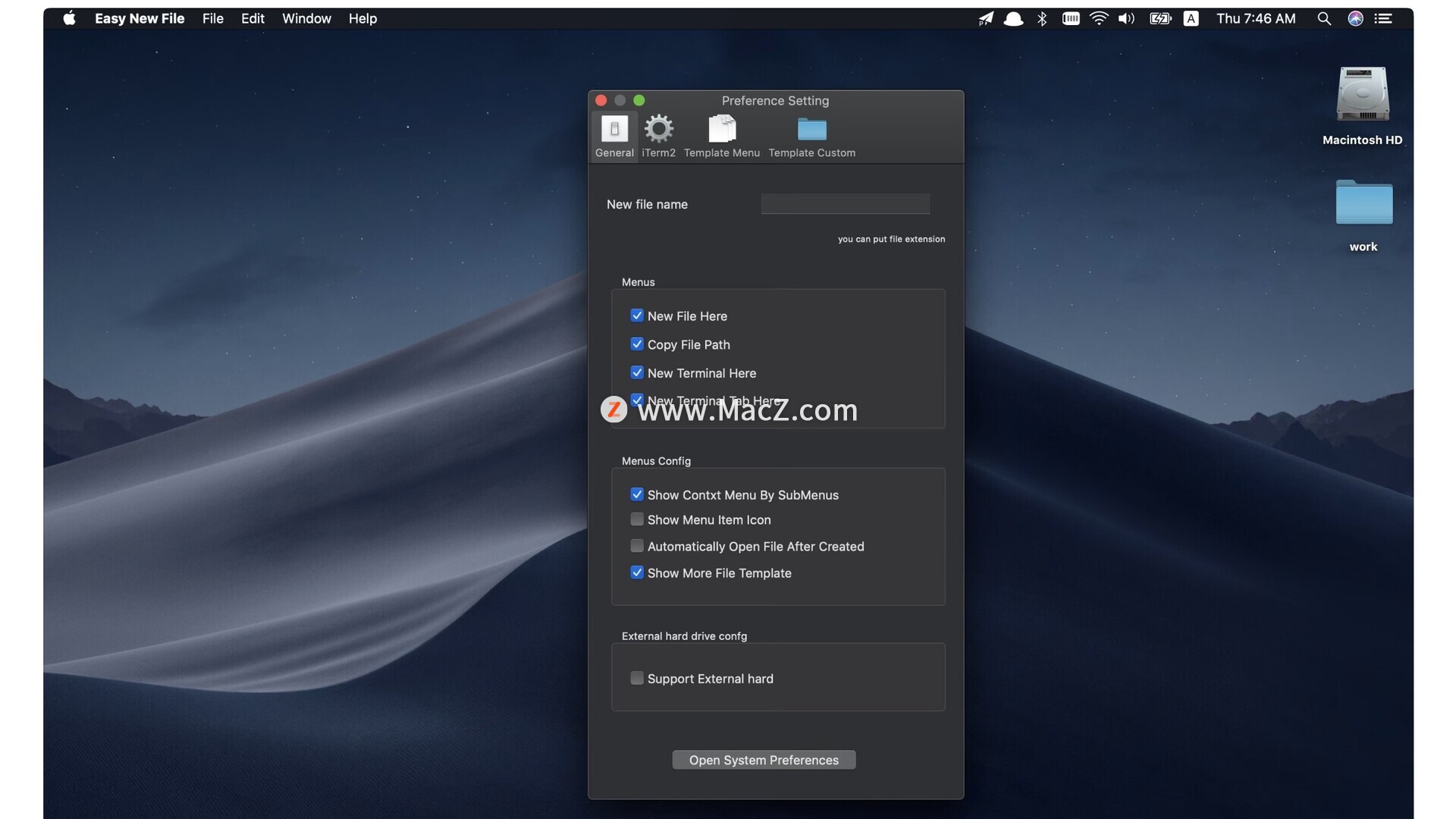Open the Easy New File app menu
Screen dimensions: 1456x819
[x=140, y=18]
